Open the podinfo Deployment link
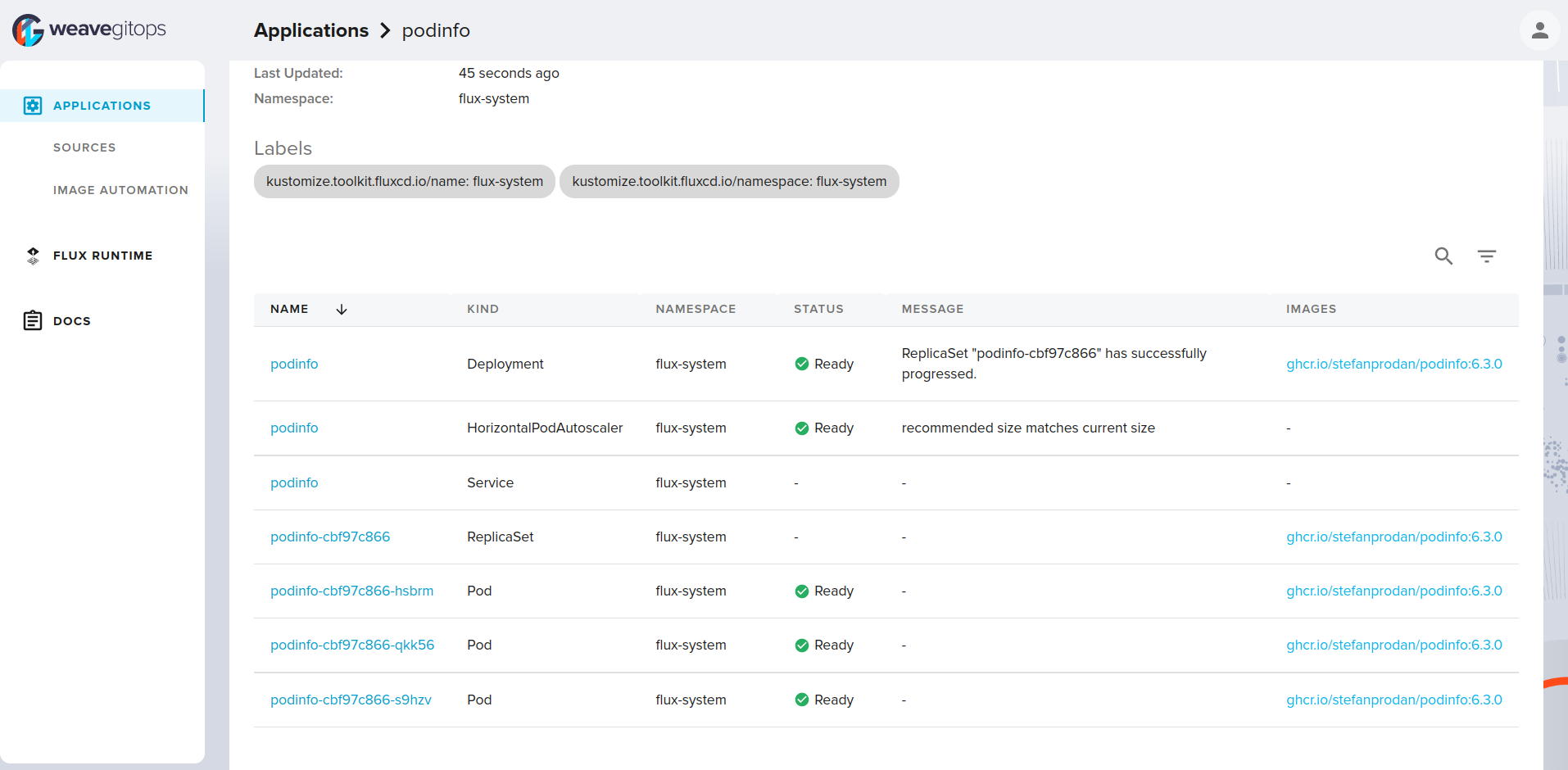The height and width of the screenshot is (770, 1568). [294, 364]
